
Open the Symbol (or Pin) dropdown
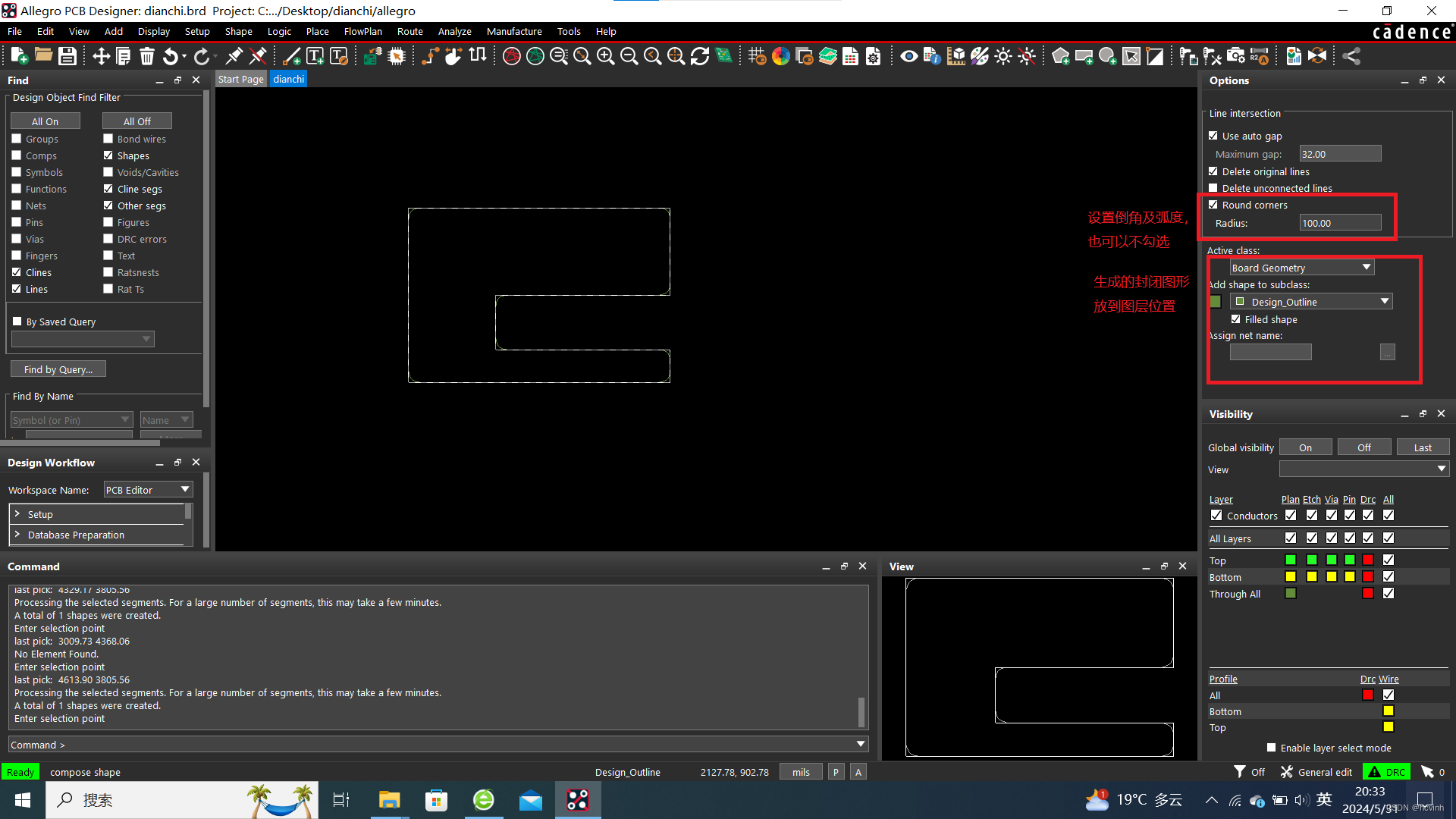click(x=72, y=420)
